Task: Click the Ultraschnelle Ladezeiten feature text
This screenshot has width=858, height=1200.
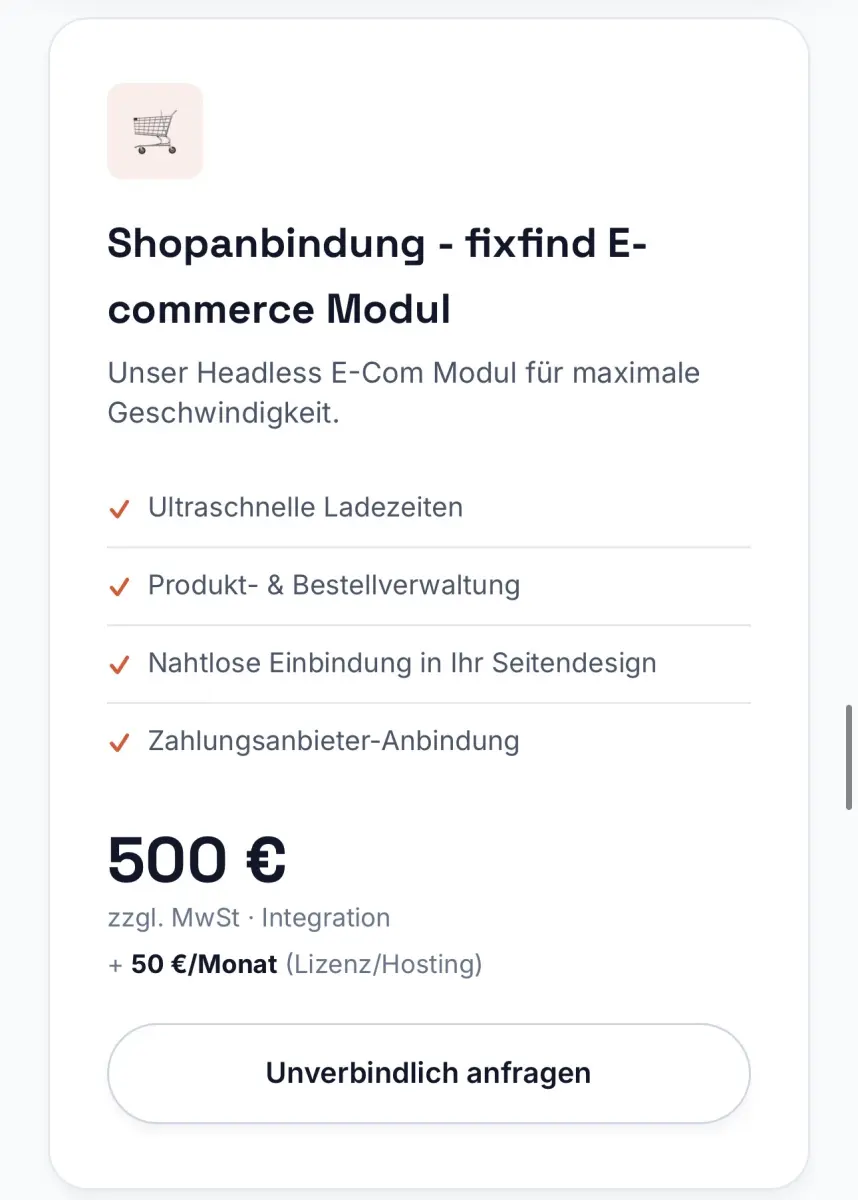Action: coord(305,507)
